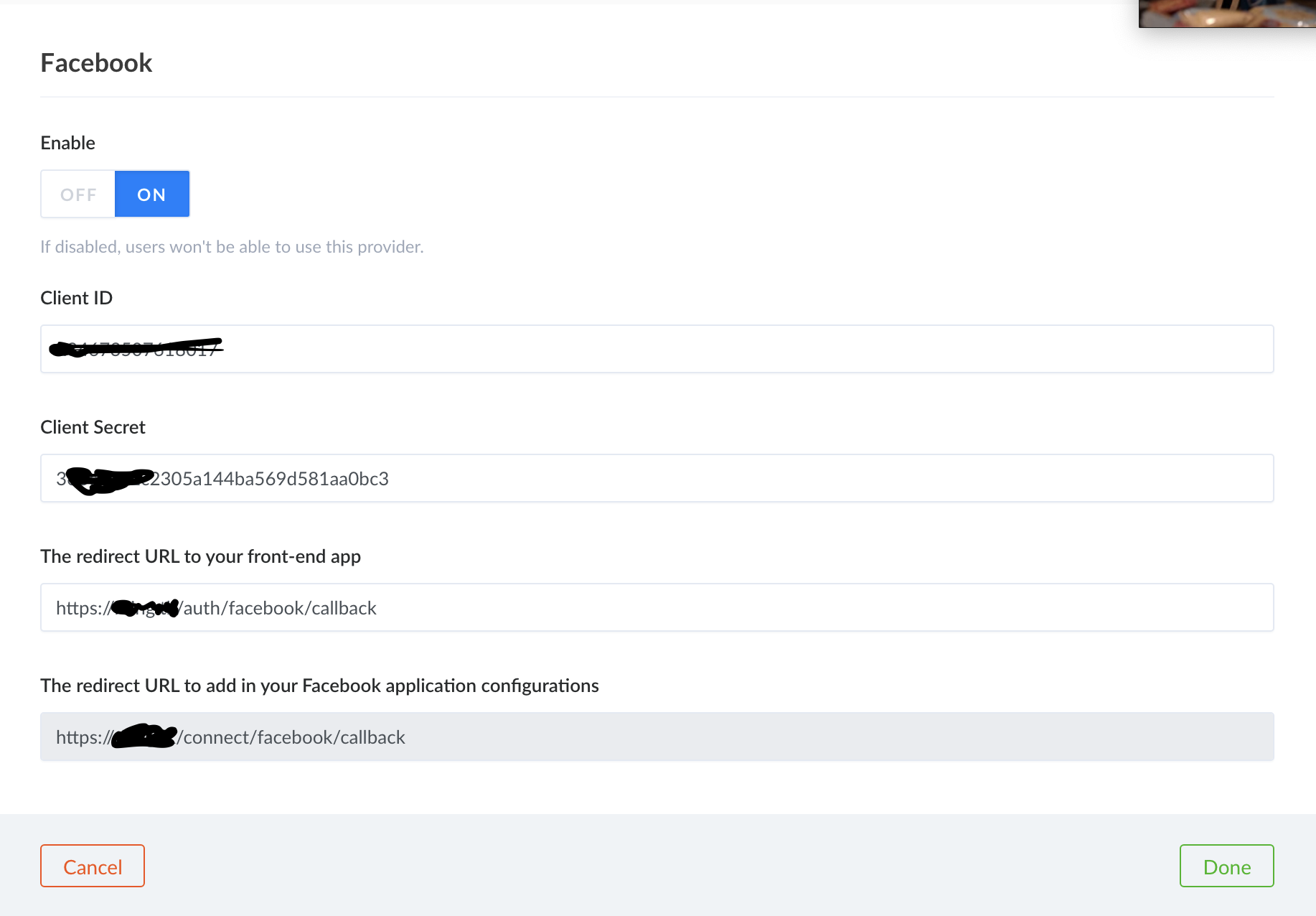Click the auth/facebook/callback URL text
Image resolution: width=1316 pixels, height=916 pixels.
pos(215,607)
